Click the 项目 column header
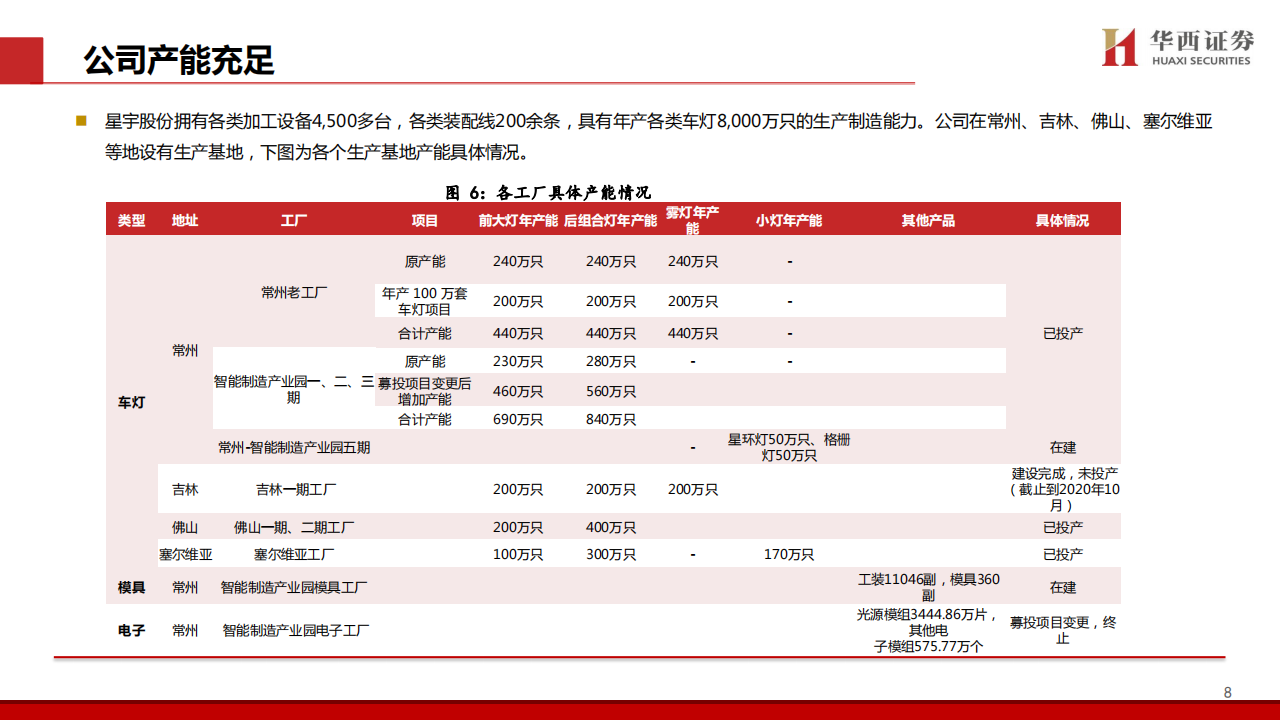Image resolution: width=1280 pixels, height=720 pixels. tap(425, 220)
